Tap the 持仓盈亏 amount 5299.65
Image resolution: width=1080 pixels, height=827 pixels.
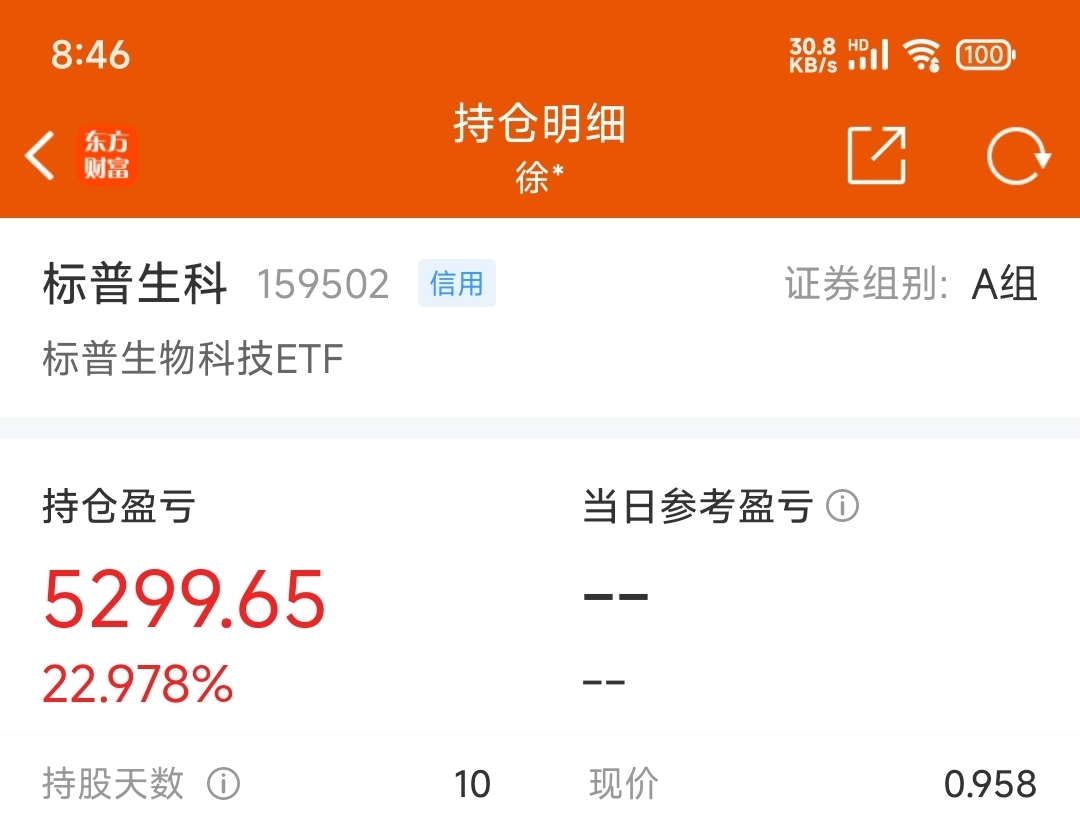(184, 599)
